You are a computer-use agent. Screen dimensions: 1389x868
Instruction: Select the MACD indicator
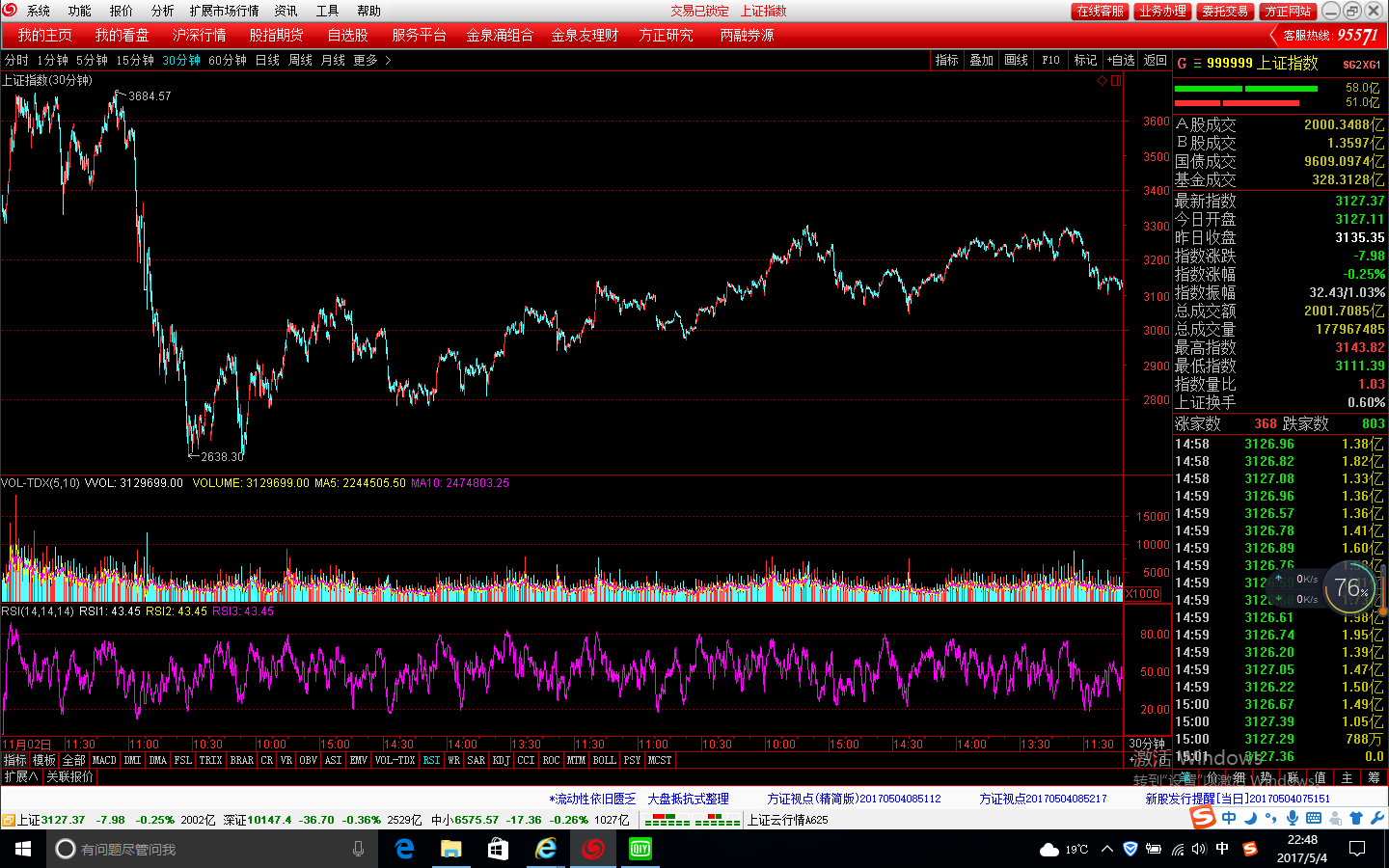point(104,760)
